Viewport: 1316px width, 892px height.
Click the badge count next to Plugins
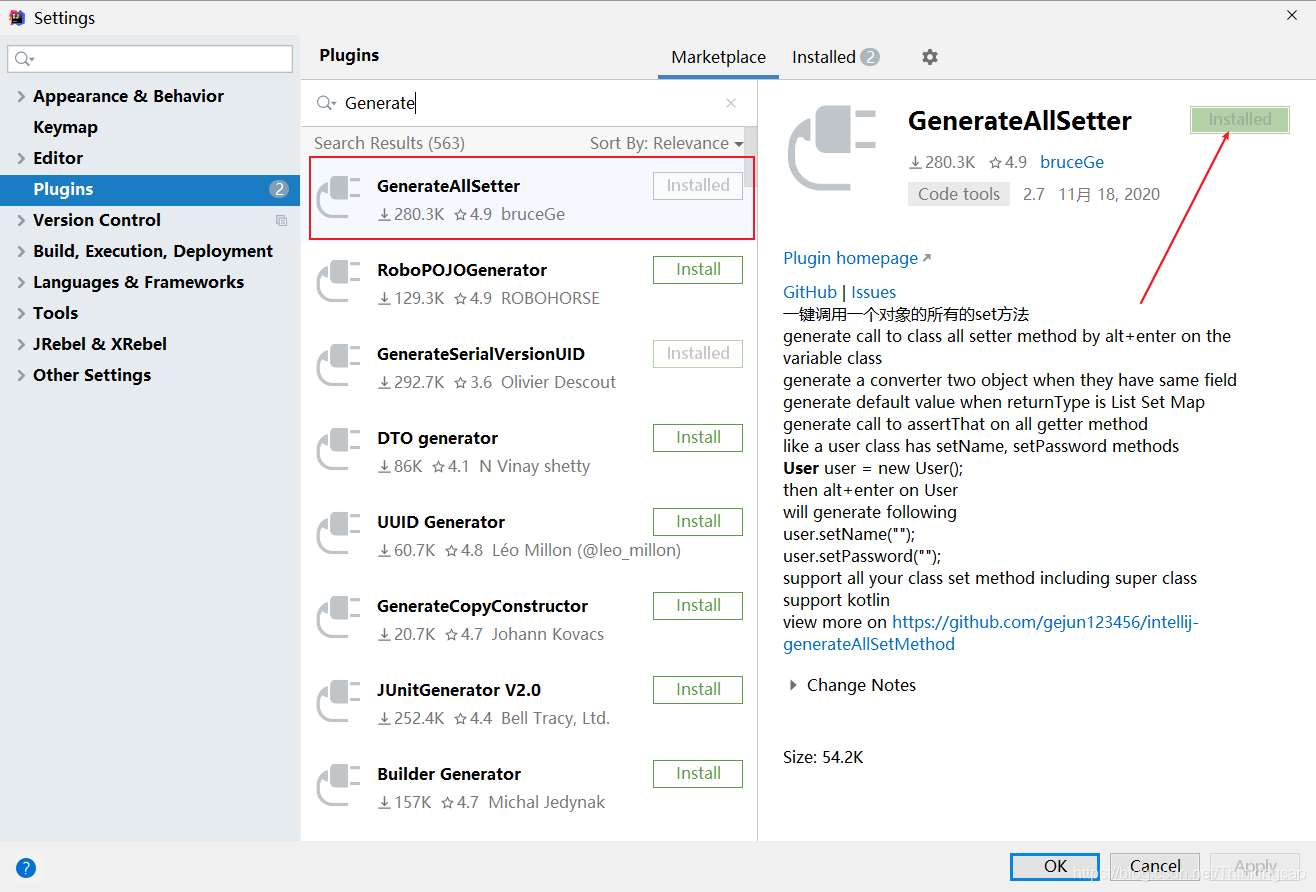point(279,189)
